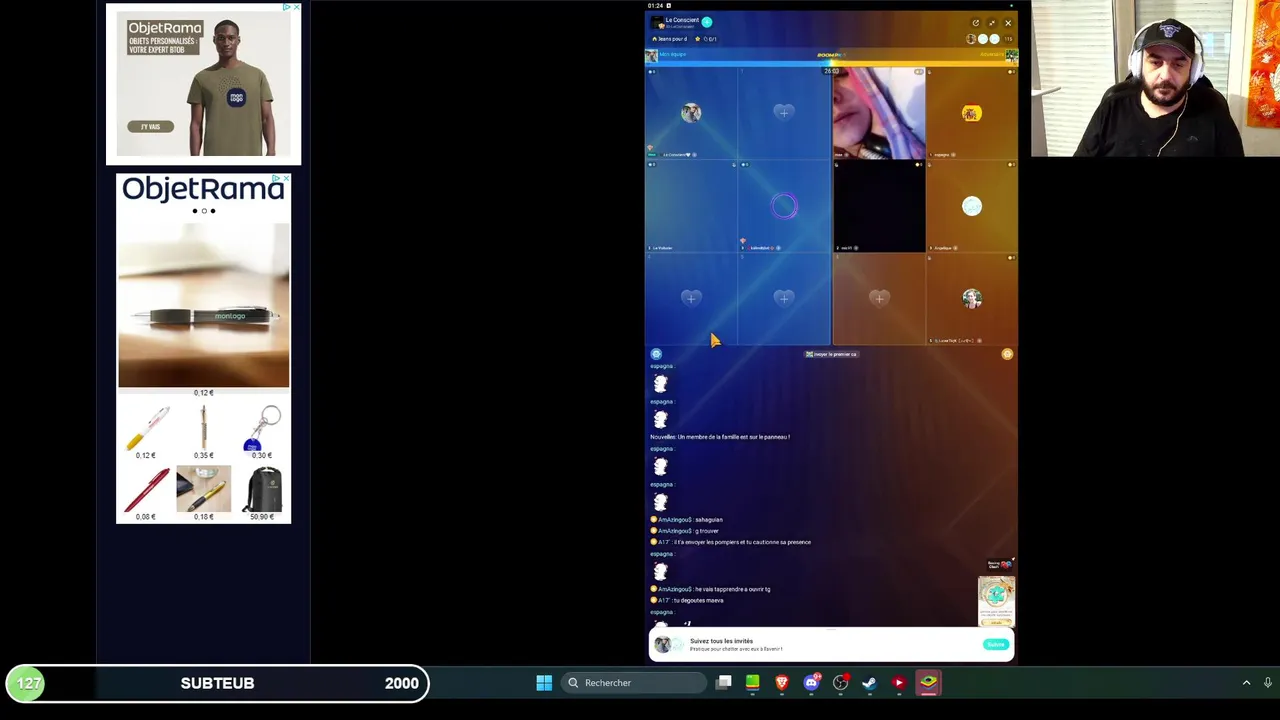Screen dimensions: 1280x720
Task: Click the 'Nouvelles: Un membre de la famille' notice
Action: 720,437
